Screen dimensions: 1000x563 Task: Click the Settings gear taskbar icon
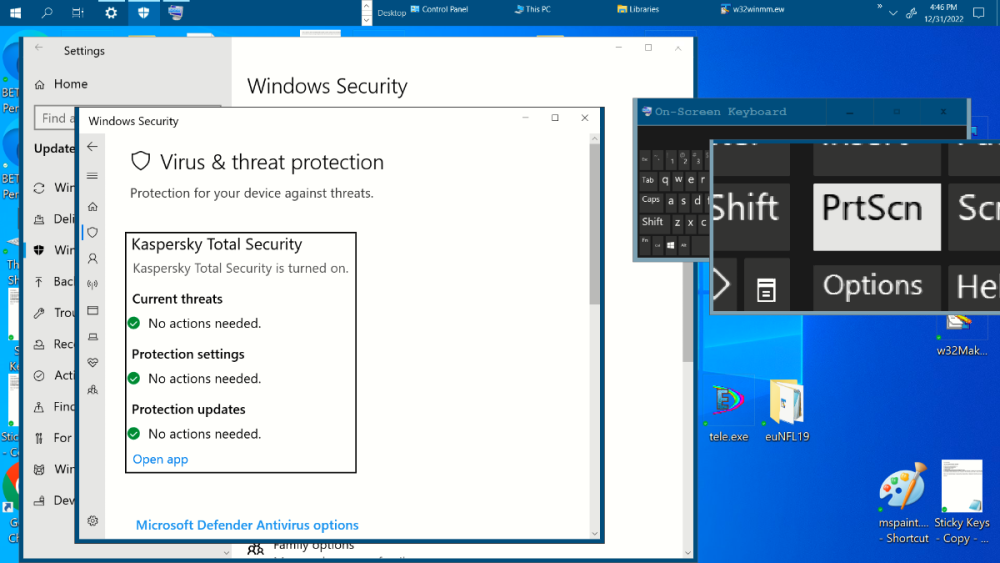pos(111,13)
